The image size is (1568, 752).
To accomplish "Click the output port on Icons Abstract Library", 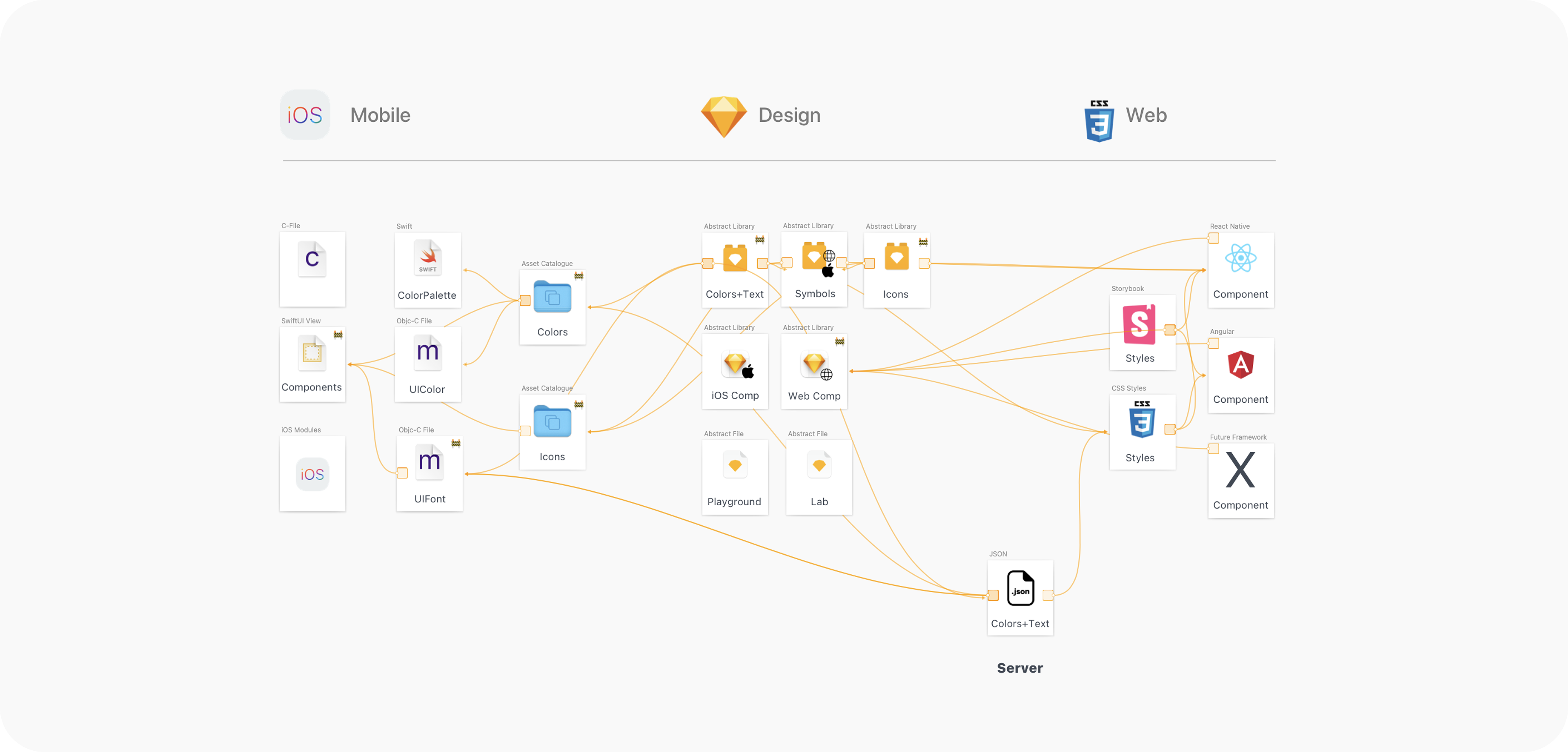I will pyautogui.click(x=924, y=263).
